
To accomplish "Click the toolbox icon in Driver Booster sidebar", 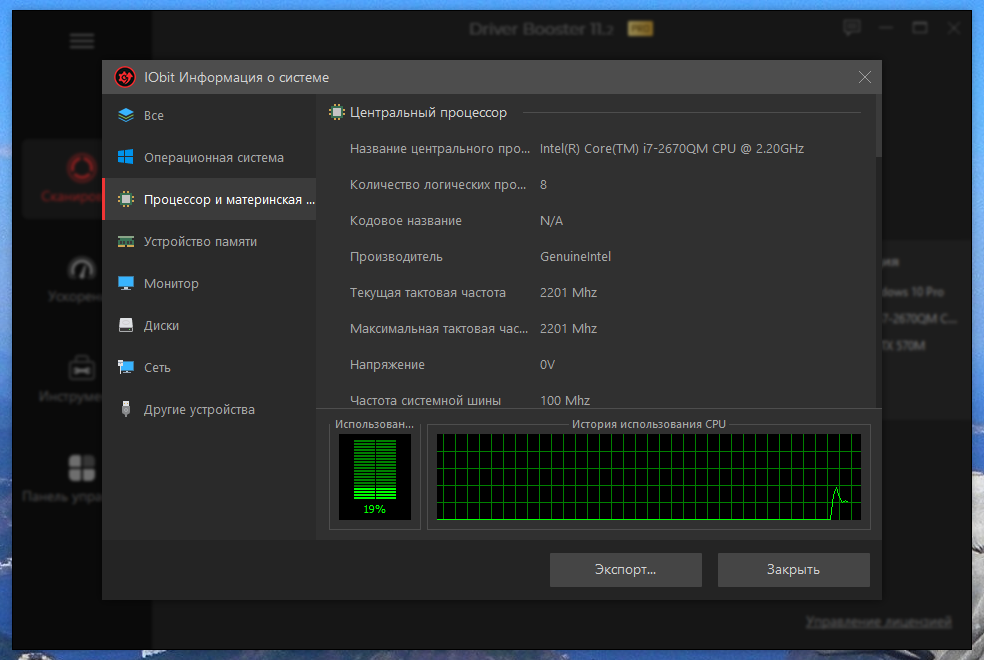I will click(82, 368).
